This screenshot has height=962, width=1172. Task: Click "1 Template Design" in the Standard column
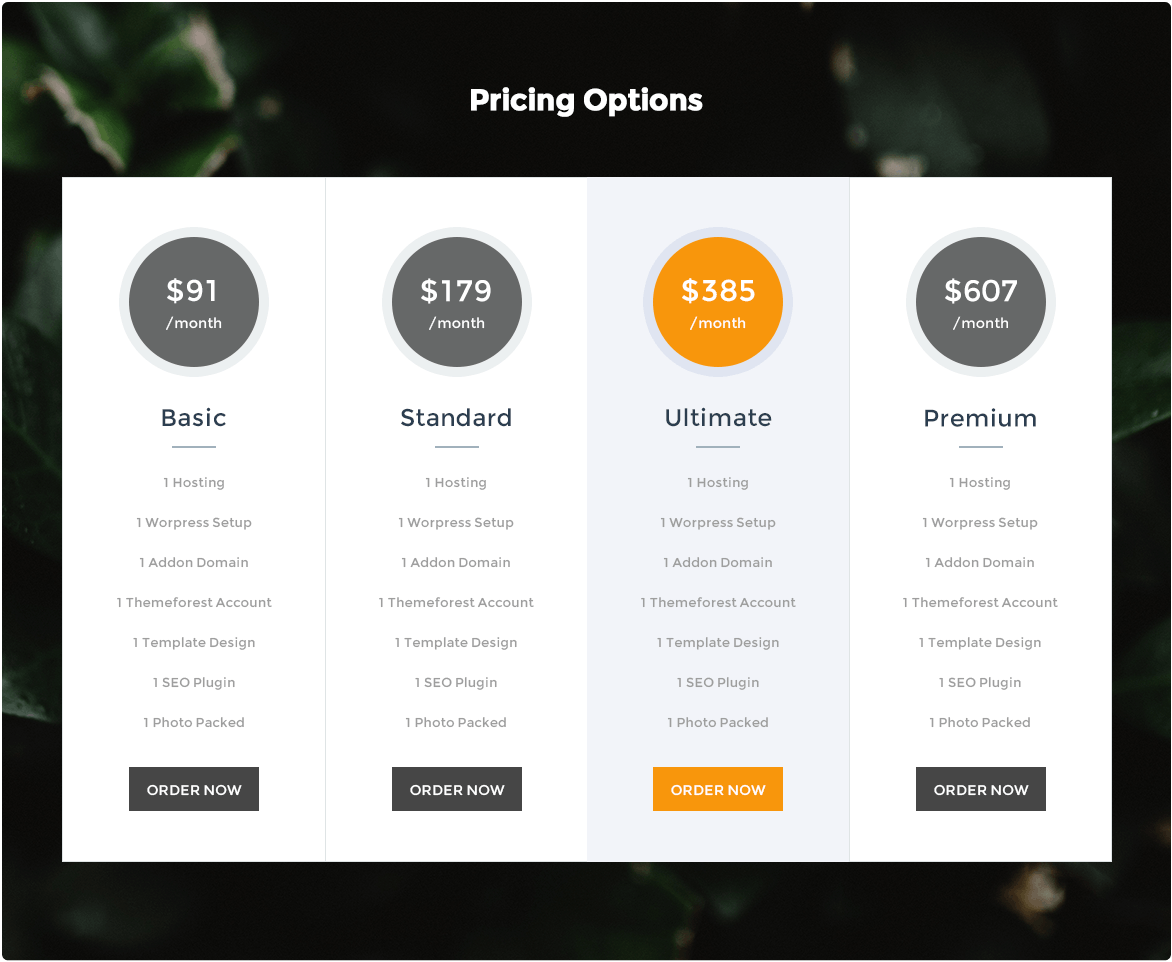click(x=456, y=643)
